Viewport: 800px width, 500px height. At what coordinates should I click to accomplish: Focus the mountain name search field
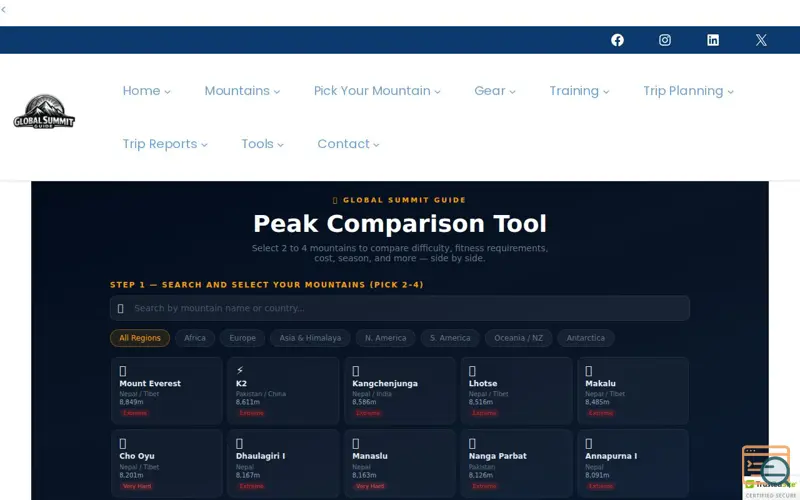pyautogui.click(x=400, y=308)
